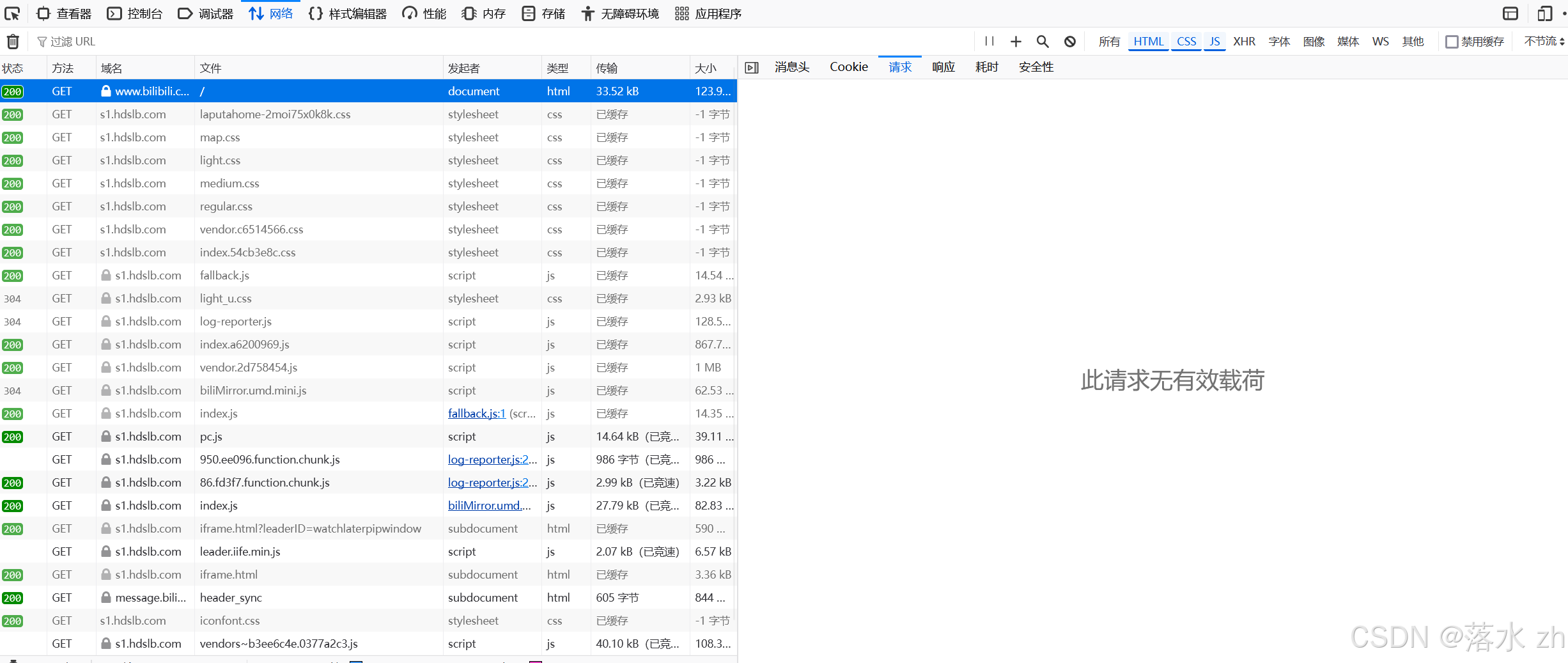1568x663 pixels.
Task: Toggle the WS websocket filter
Action: click(1381, 42)
